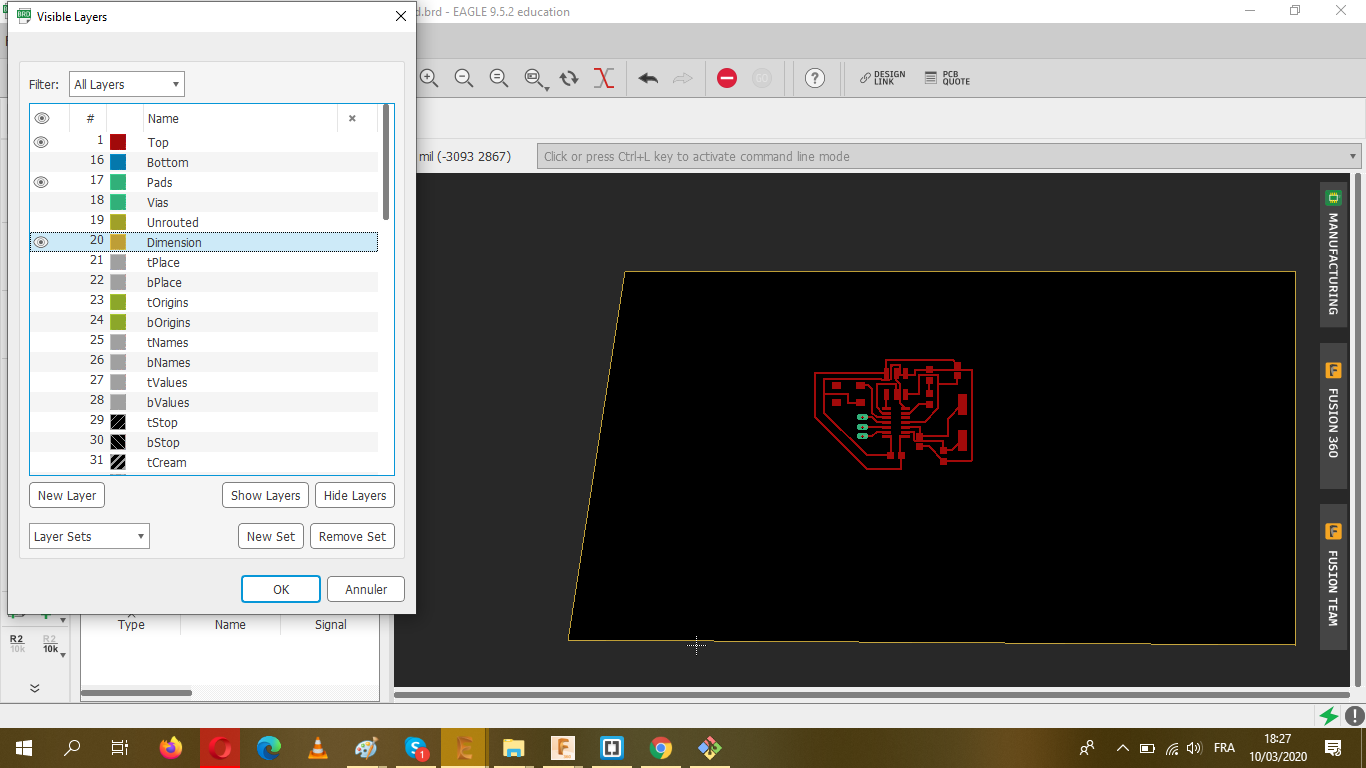Click the Show Layers button
The width and height of the screenshot is (1366, 768).
265,495
